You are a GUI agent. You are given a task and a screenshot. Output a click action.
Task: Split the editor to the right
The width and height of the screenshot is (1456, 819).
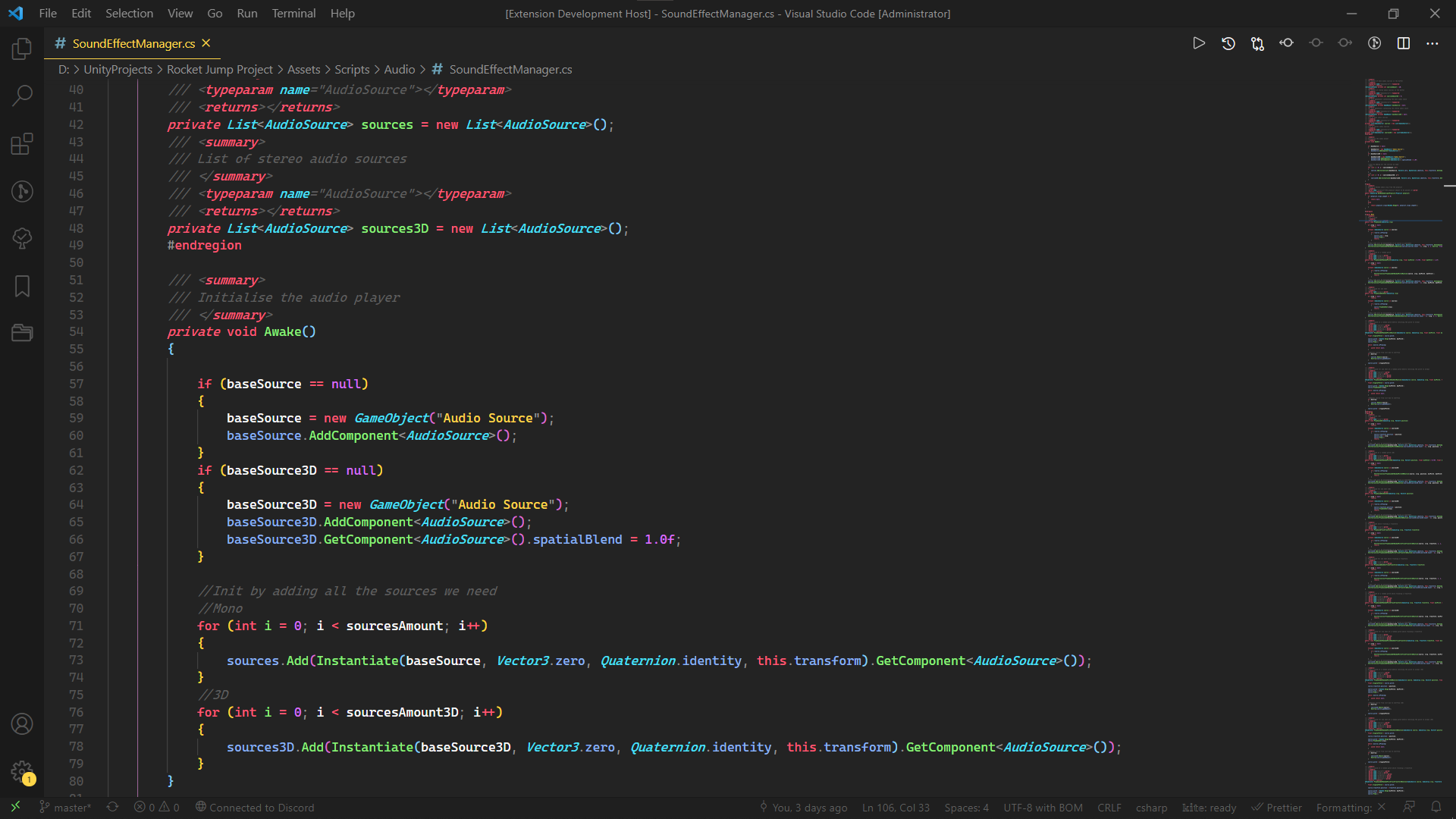(1404, 43)
